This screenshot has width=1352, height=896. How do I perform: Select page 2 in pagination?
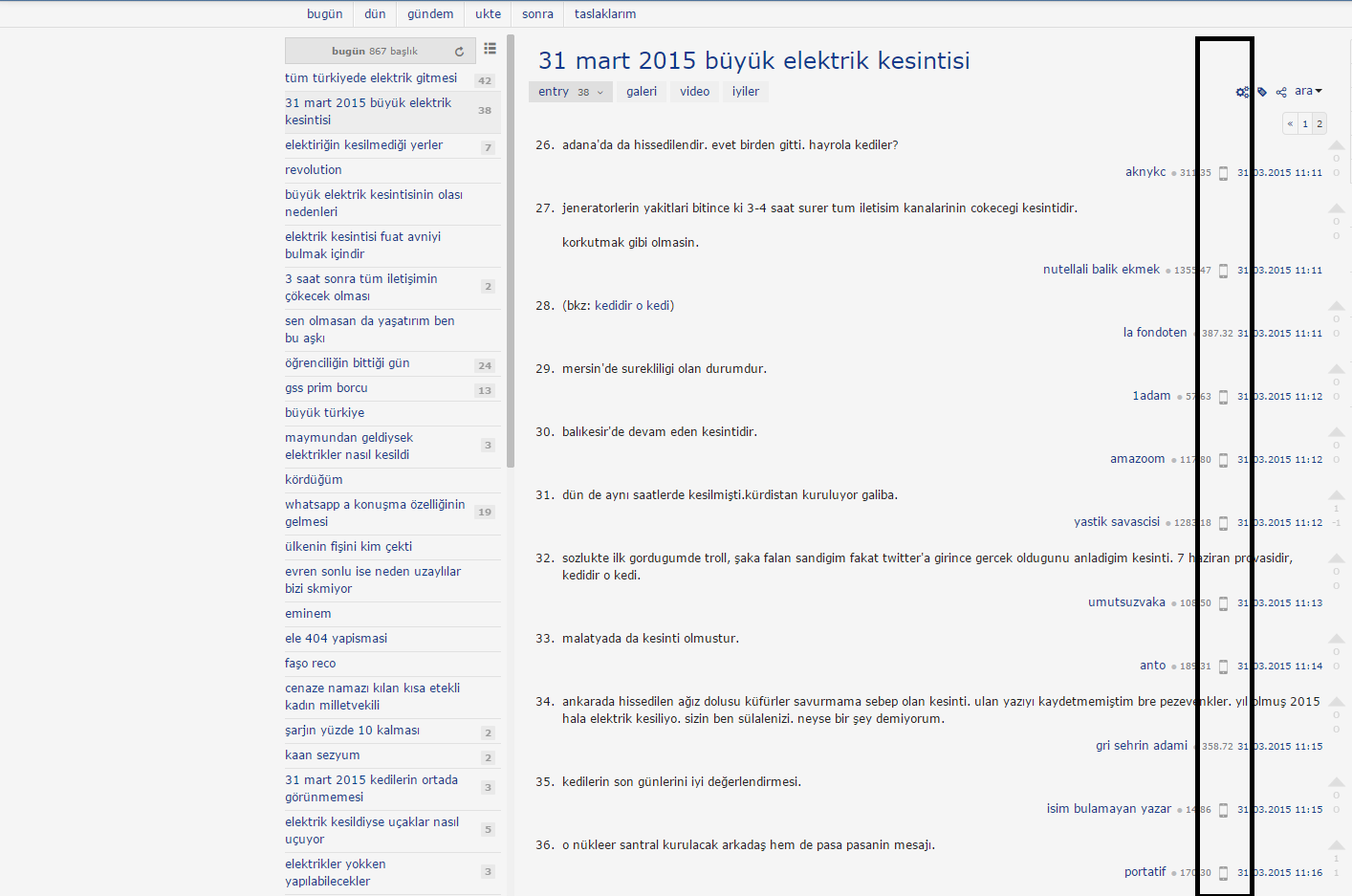[x=1319, y=123]
